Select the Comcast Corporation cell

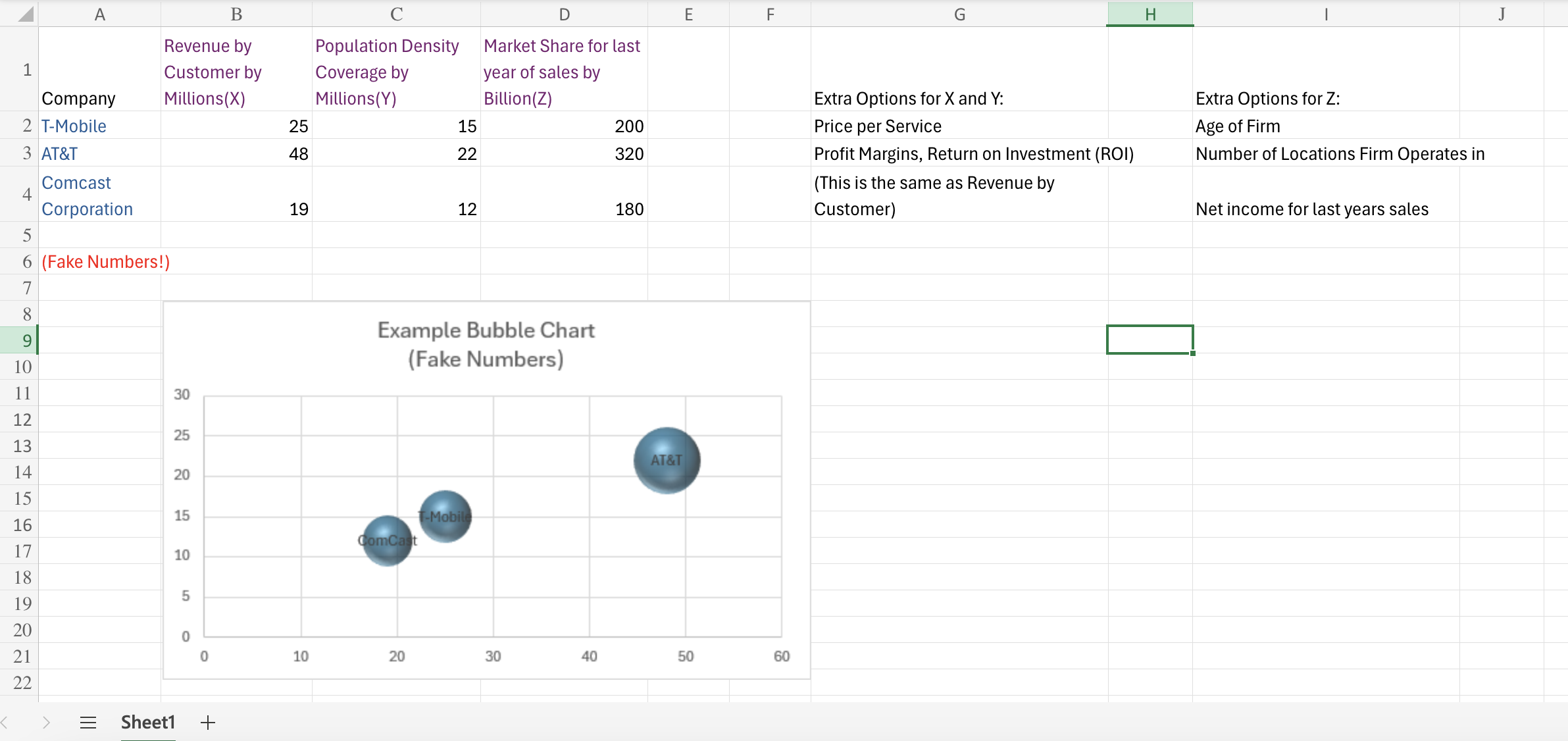(x=100, y=194)
